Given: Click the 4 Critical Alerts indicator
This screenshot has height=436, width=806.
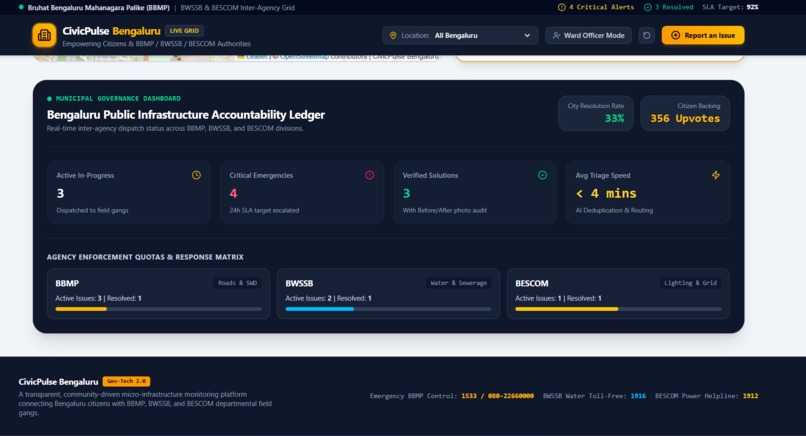Looking at the screenshot, I should [596, 7].
